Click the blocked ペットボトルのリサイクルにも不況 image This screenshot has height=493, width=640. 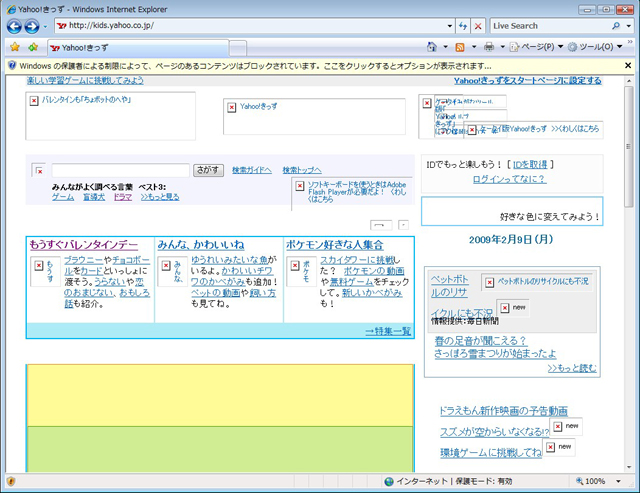tap(537, 282)
